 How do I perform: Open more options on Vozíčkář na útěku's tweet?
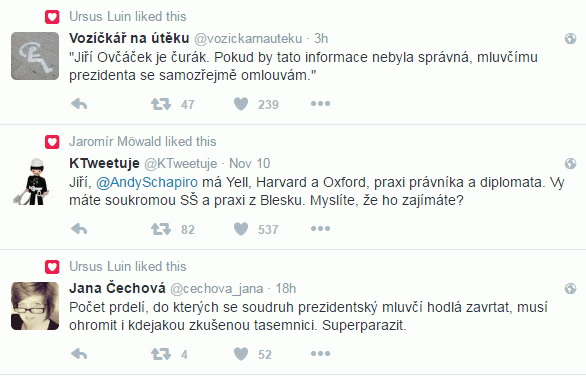click(x=320, y=104)
